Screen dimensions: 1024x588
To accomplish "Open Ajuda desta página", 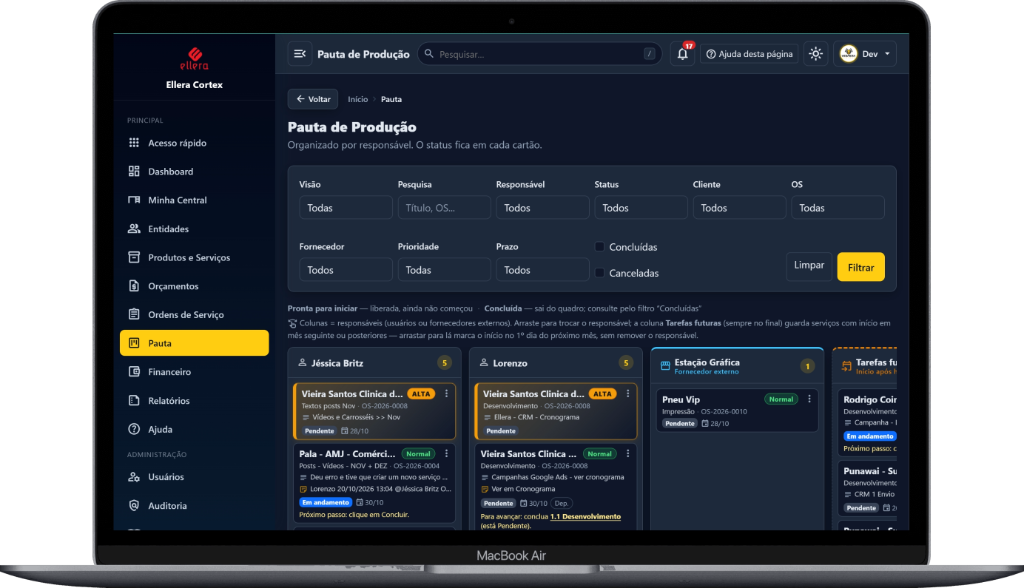I will 749,54.
